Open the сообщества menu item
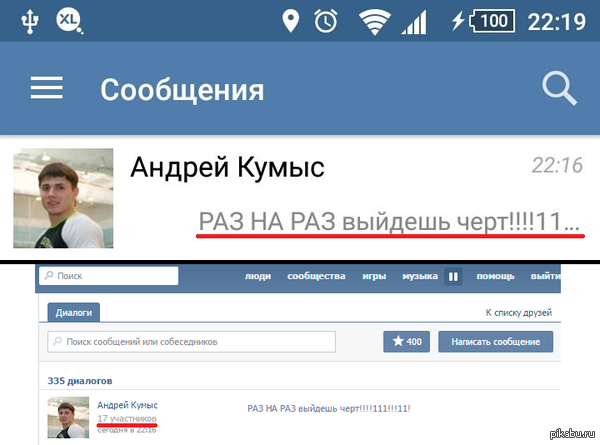 point(316,276)
